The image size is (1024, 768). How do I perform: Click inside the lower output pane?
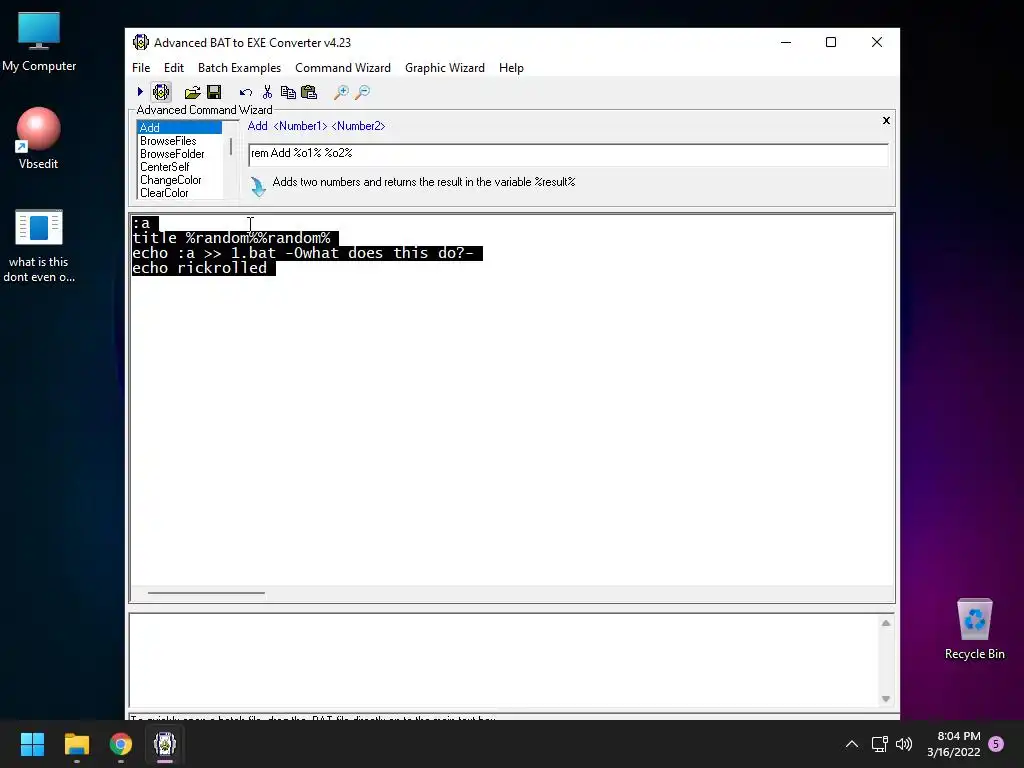click(x=504, y=660)
